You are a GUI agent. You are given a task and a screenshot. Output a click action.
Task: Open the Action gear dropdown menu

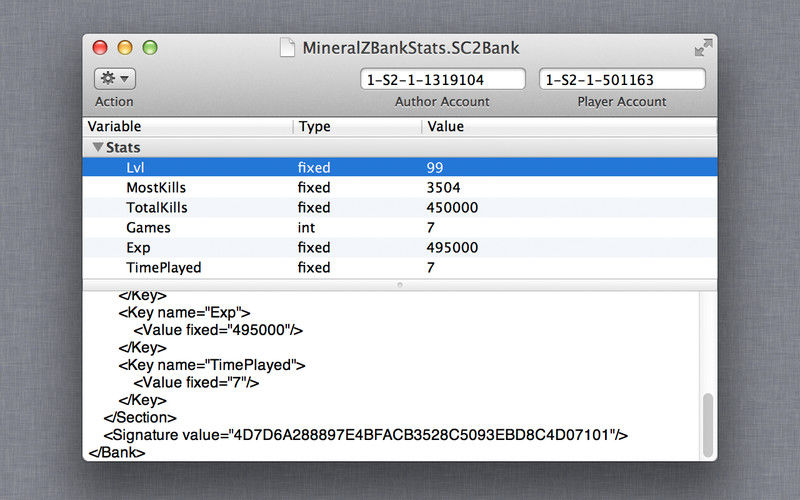point(114,79)
